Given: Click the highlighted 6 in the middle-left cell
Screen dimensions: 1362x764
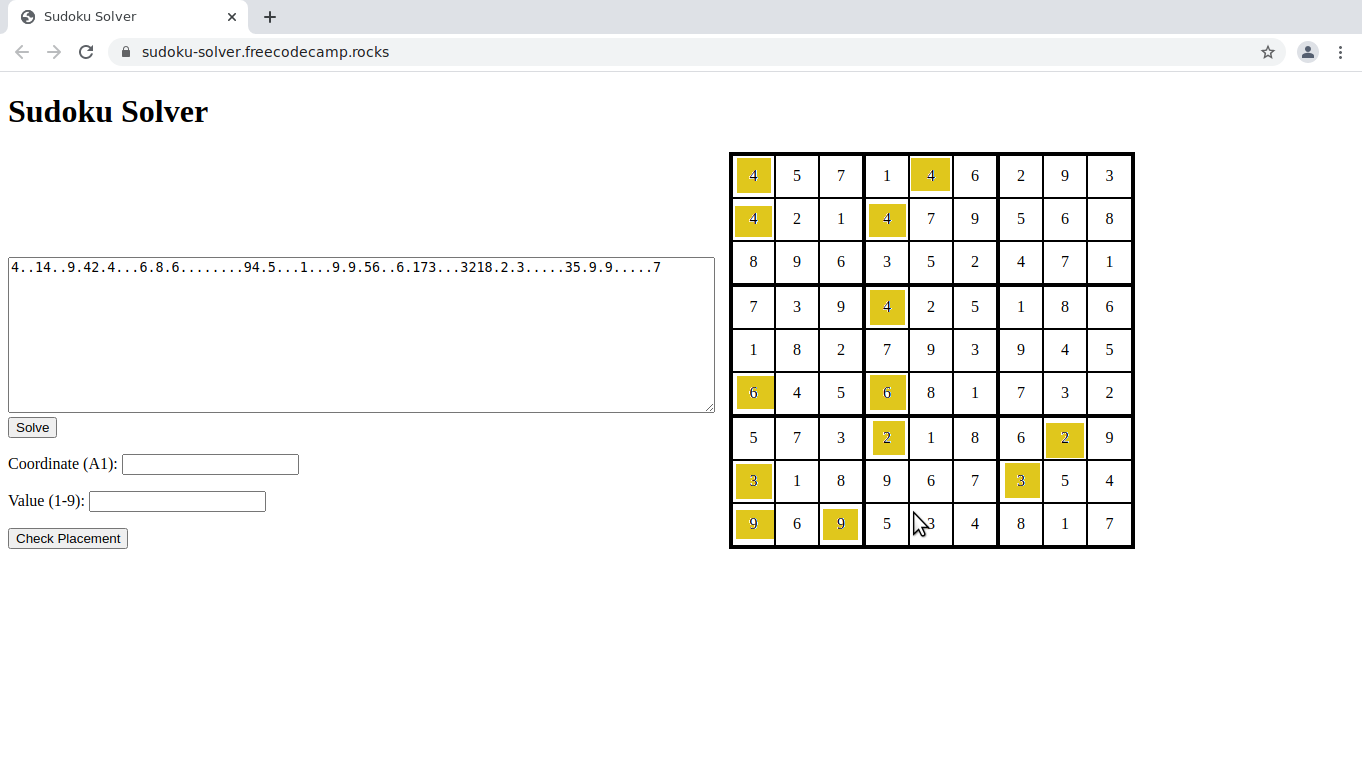Looking at the screenshot, I should coord(753,393).
